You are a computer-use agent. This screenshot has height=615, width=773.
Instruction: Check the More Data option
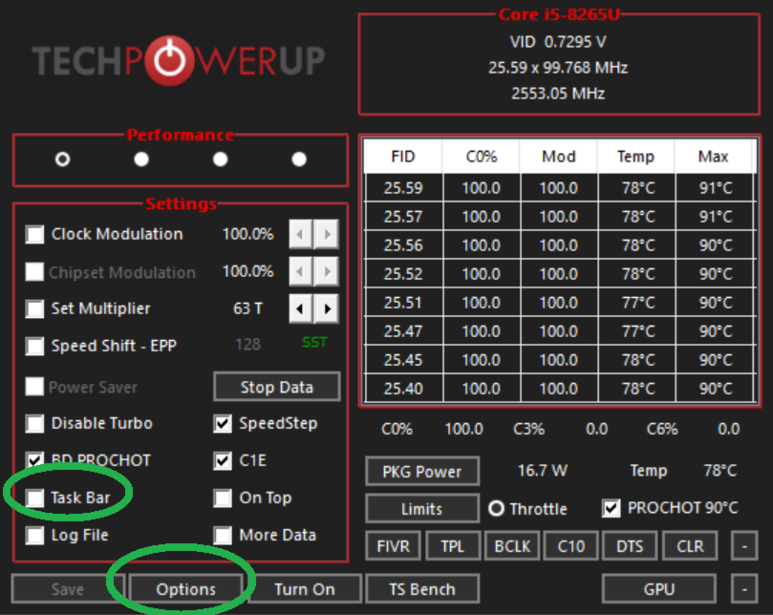coord(223,535)
